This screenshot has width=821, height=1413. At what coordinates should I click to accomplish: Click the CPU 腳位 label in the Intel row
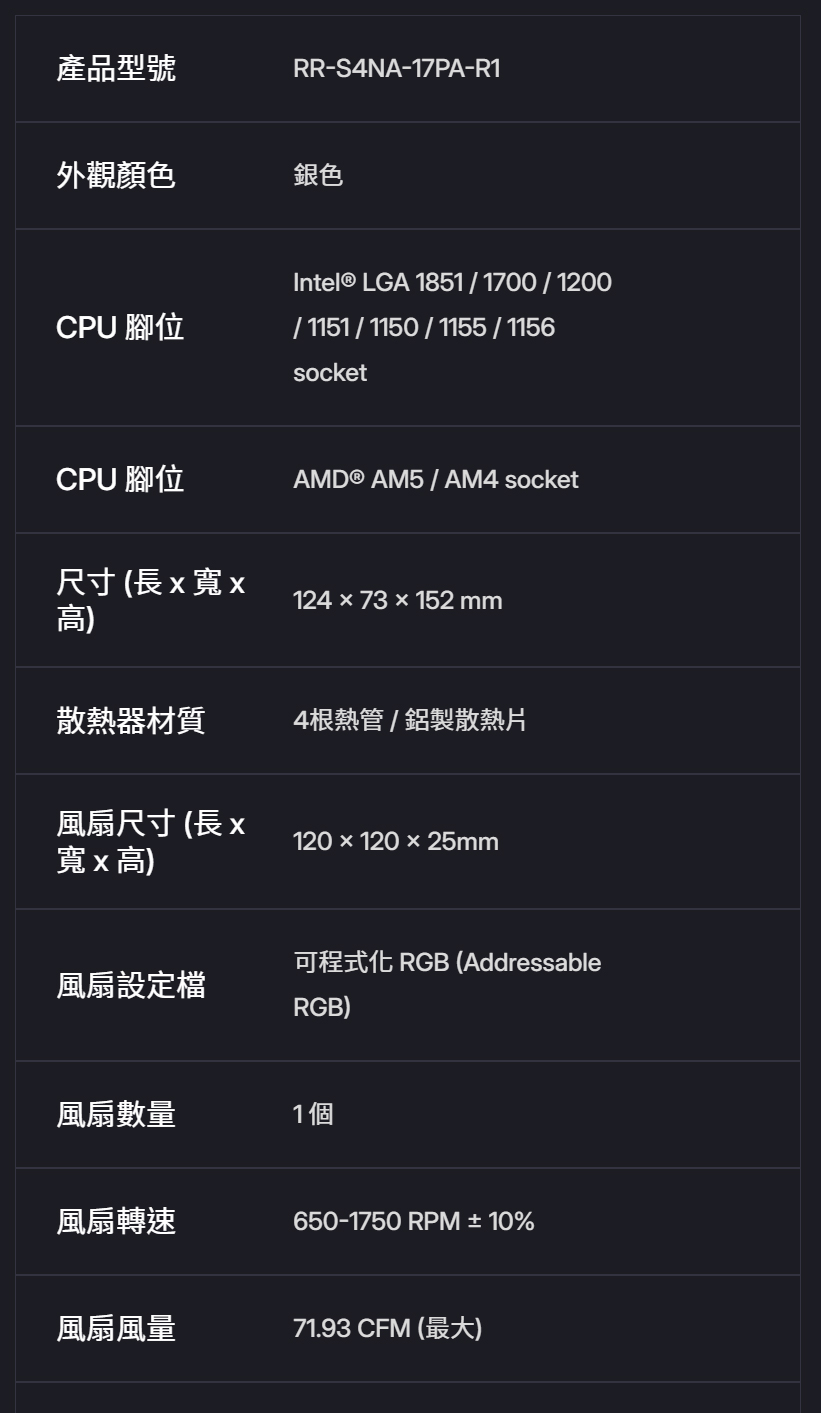120,327
